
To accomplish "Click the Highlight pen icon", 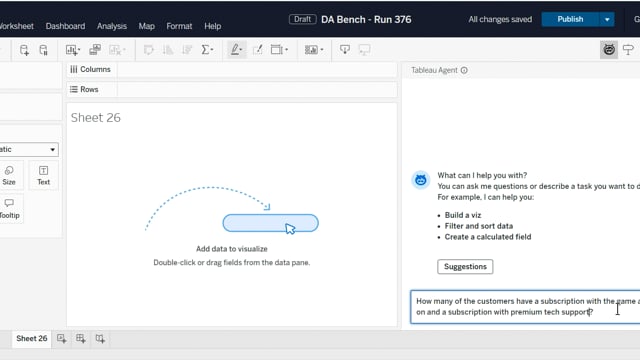I will coord(235,50).
